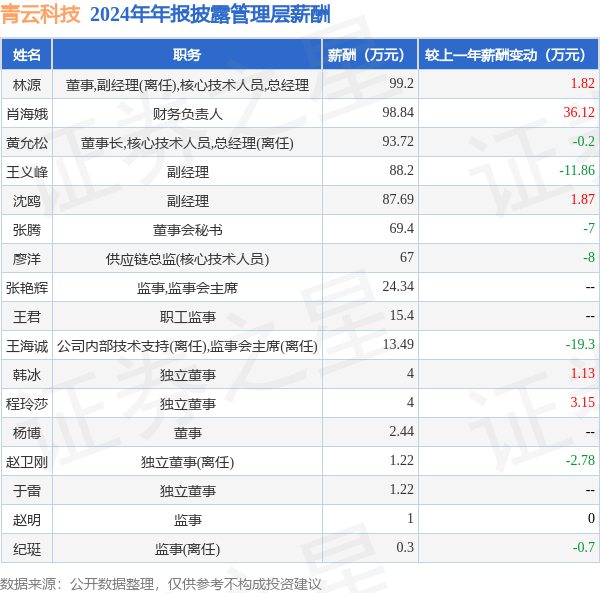Image resolution: width=600 pixels, height=593 pixels.
Task: Click 王义峰's 副经理 position cell
Action: [x=188, y=172]
